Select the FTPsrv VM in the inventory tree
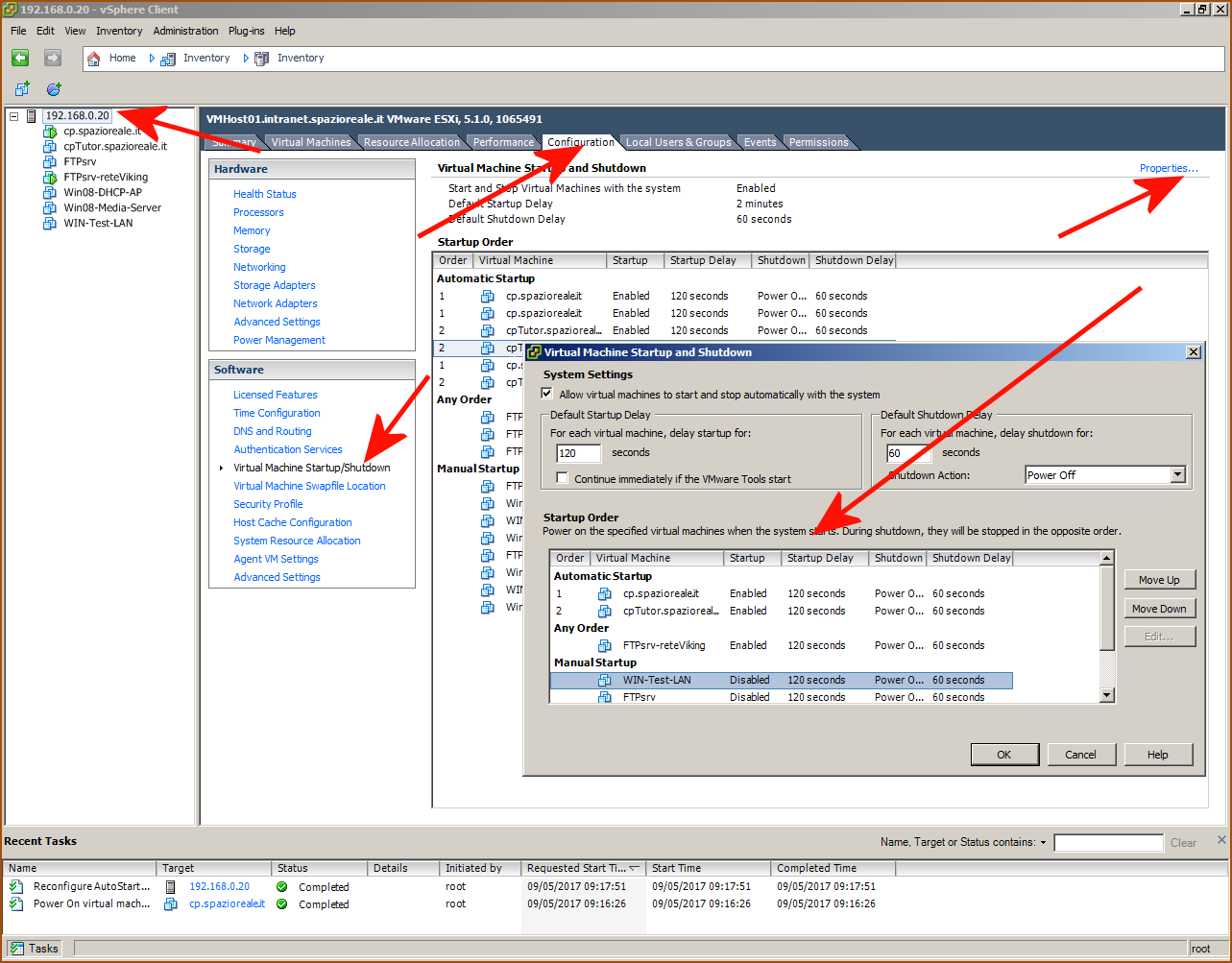This screenshot has width=1232, height=963. (80, 162)
